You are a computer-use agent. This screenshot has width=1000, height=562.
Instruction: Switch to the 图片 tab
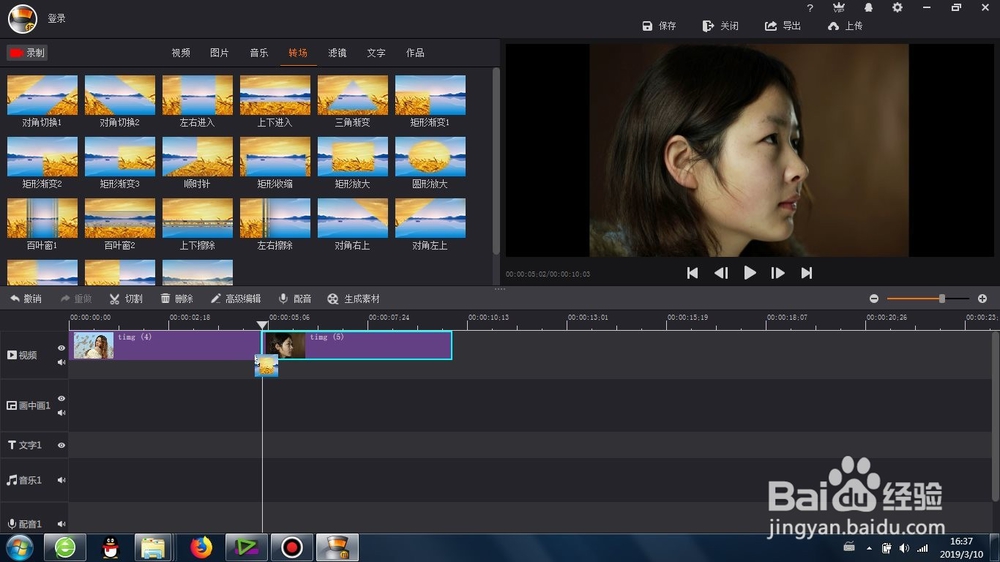point(219,53)
